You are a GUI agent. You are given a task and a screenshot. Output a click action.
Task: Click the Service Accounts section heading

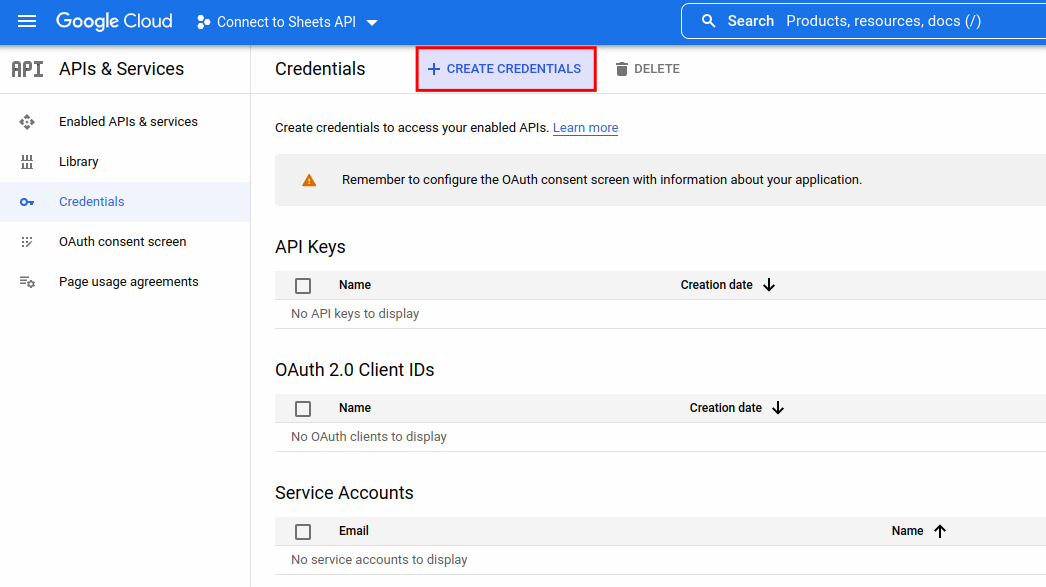coord(344,493)
